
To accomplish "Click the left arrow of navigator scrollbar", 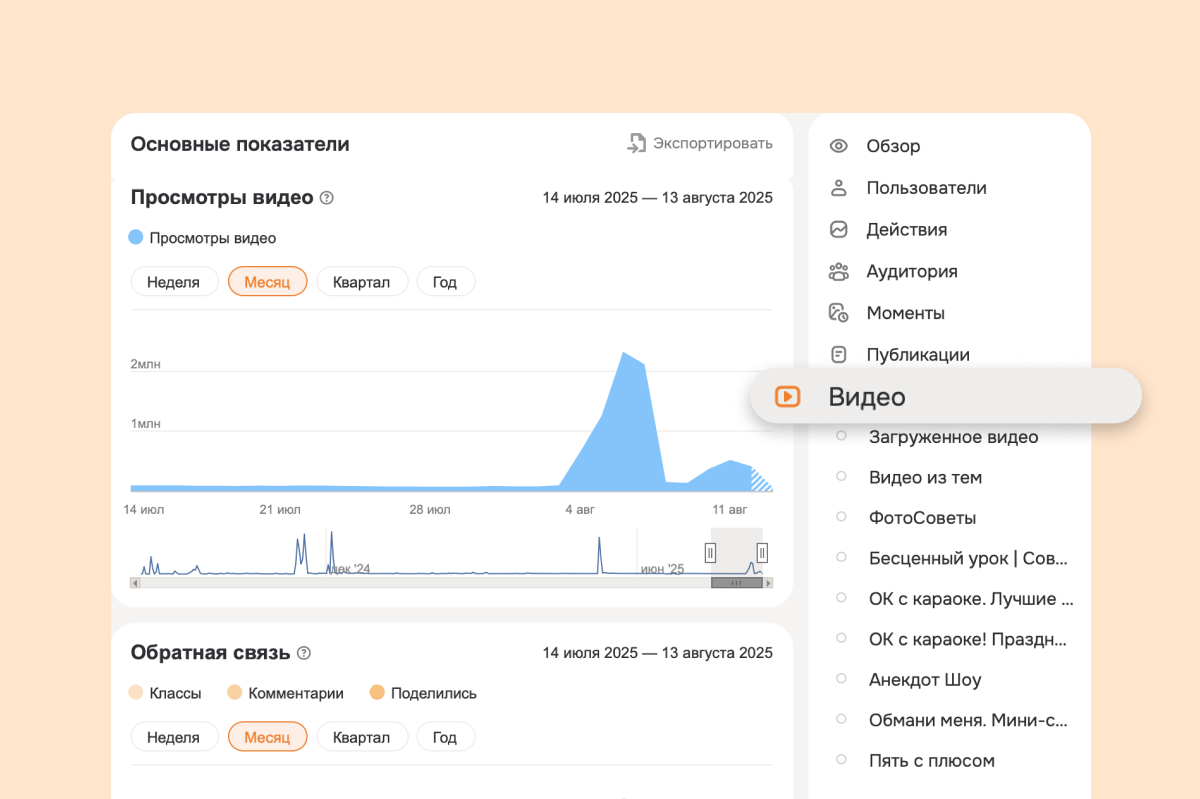I will [135, 582].
